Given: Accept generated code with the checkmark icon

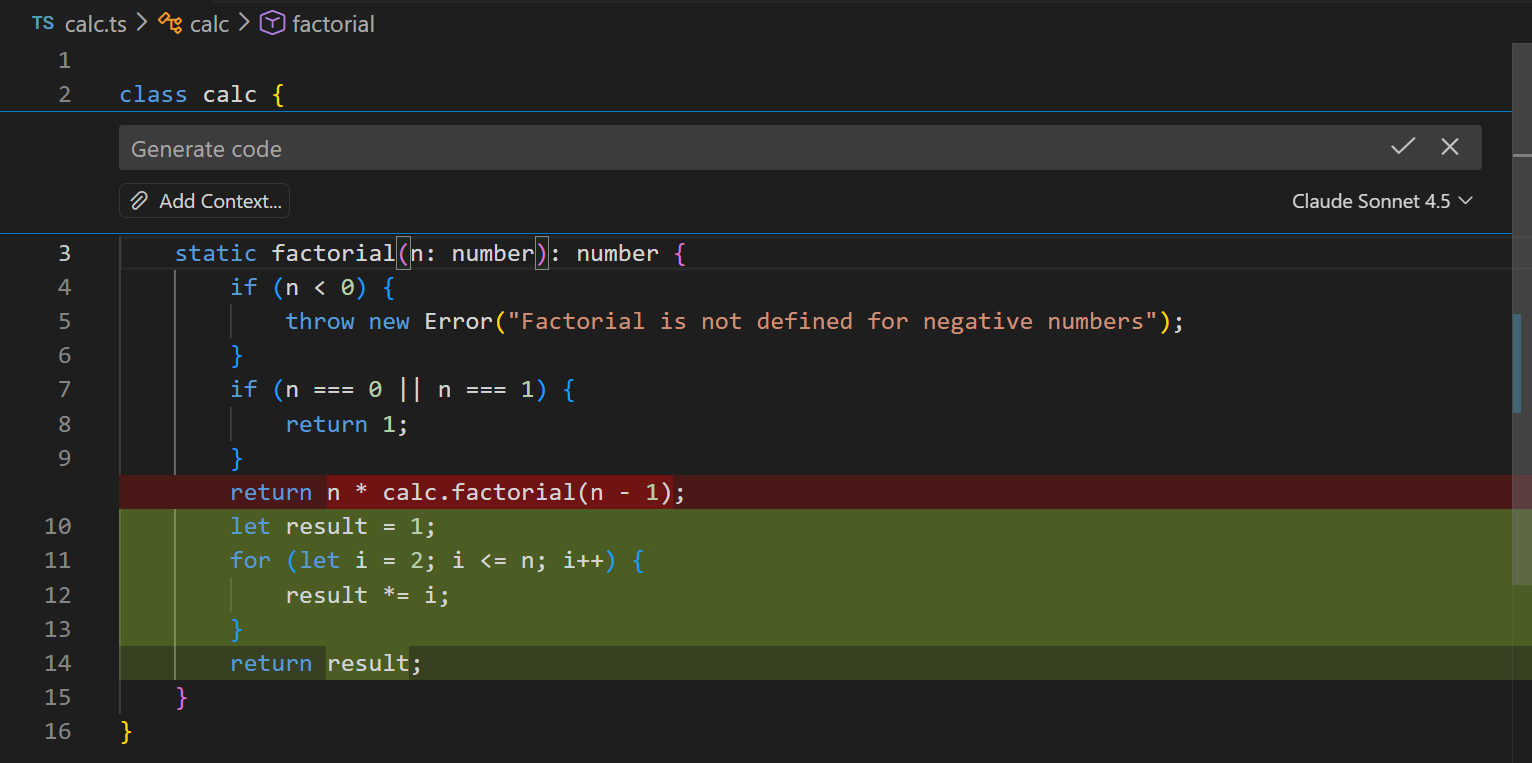Looking at the screenshot, I should coord(1402,146).
